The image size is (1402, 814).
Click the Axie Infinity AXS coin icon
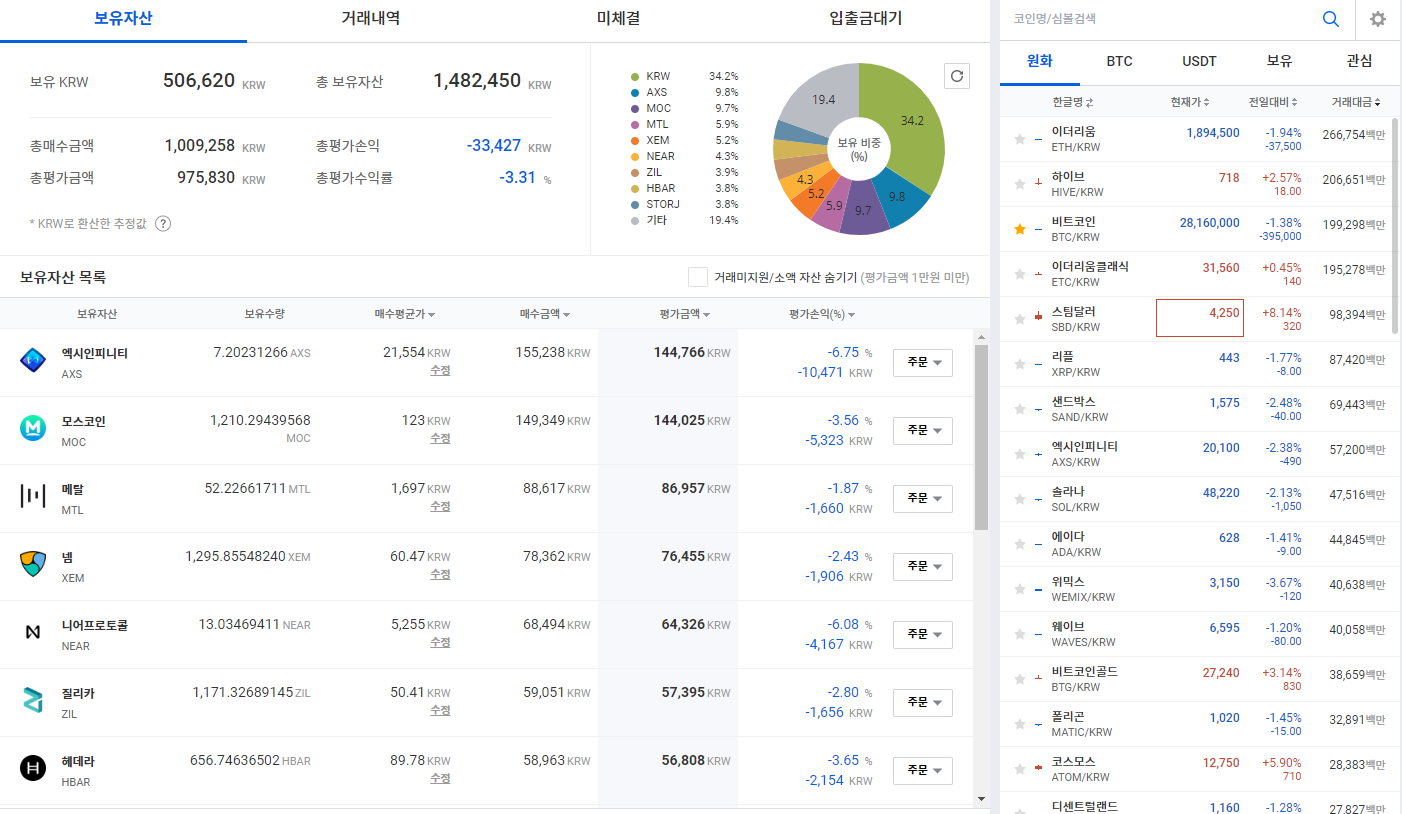pos(33,361)
